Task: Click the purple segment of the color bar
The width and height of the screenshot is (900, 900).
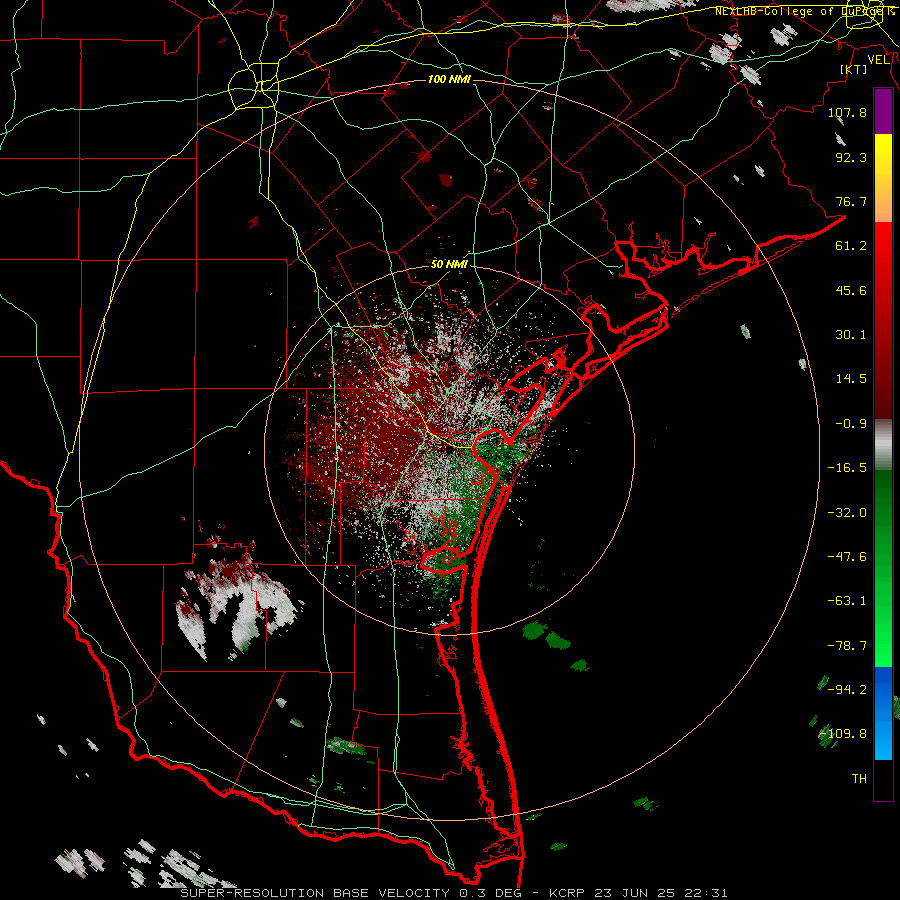Action: coord(883,112)
